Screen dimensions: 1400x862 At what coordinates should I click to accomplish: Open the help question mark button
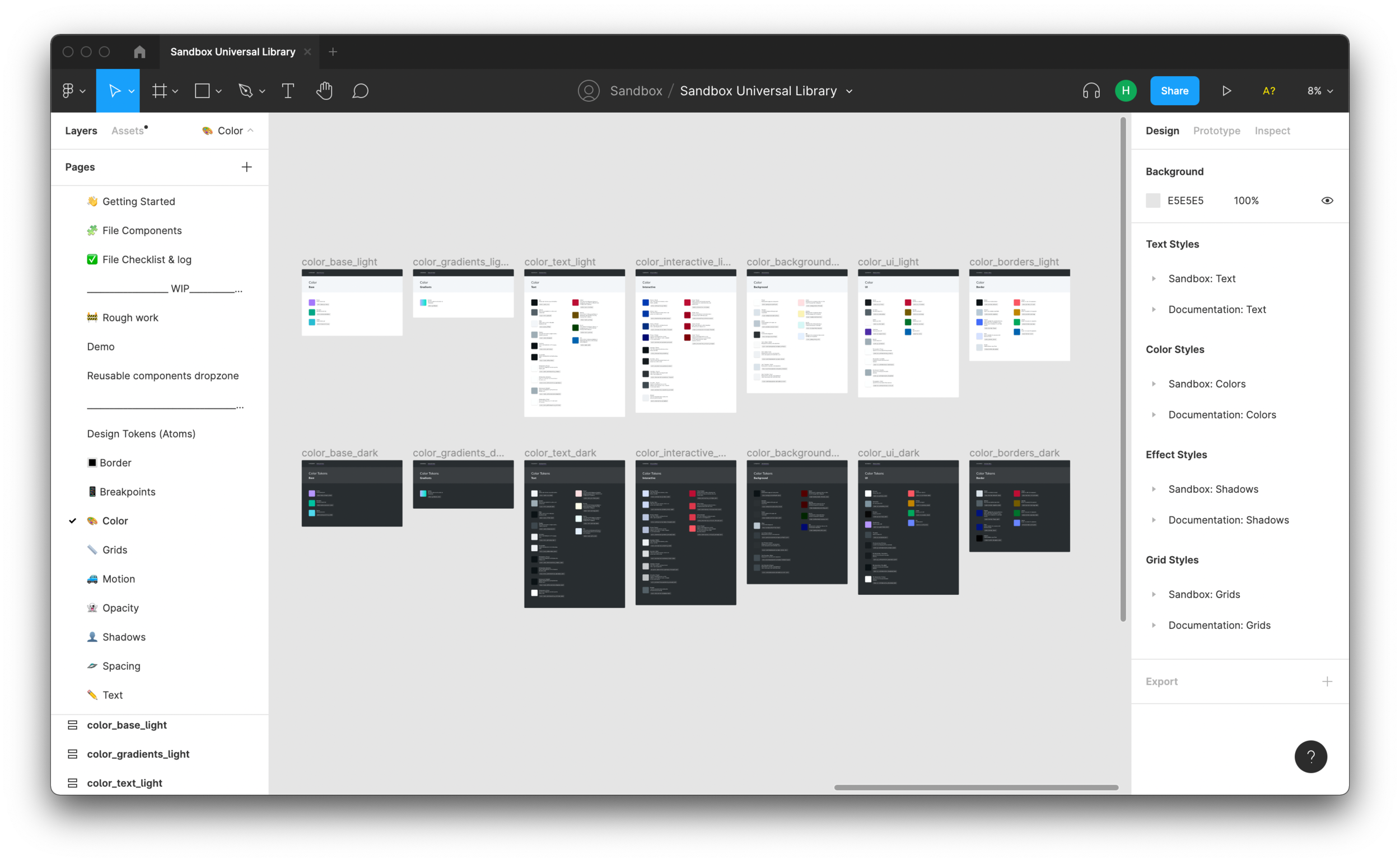1310,757
